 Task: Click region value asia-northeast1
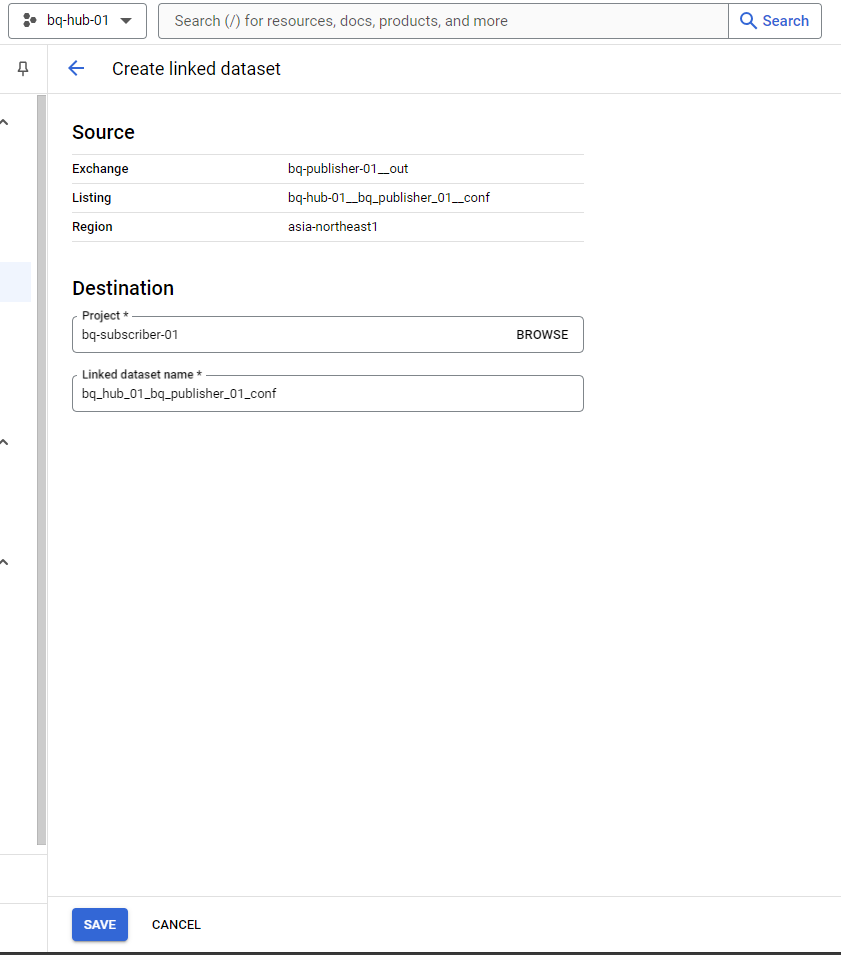pos(333,227)
